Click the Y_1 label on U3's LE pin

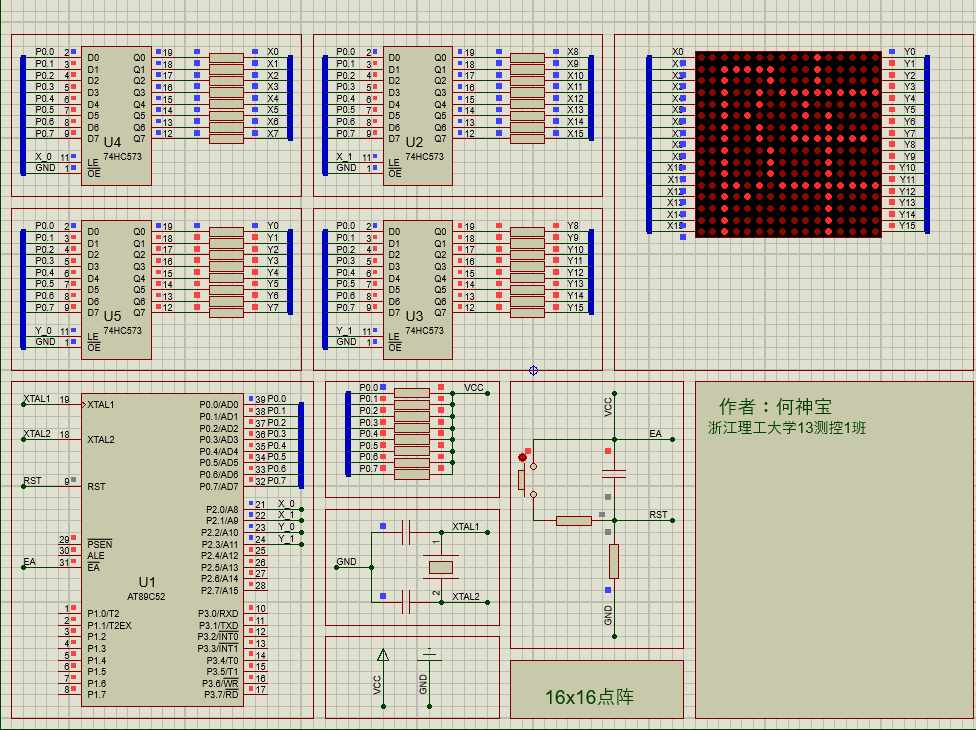point(344,330)
